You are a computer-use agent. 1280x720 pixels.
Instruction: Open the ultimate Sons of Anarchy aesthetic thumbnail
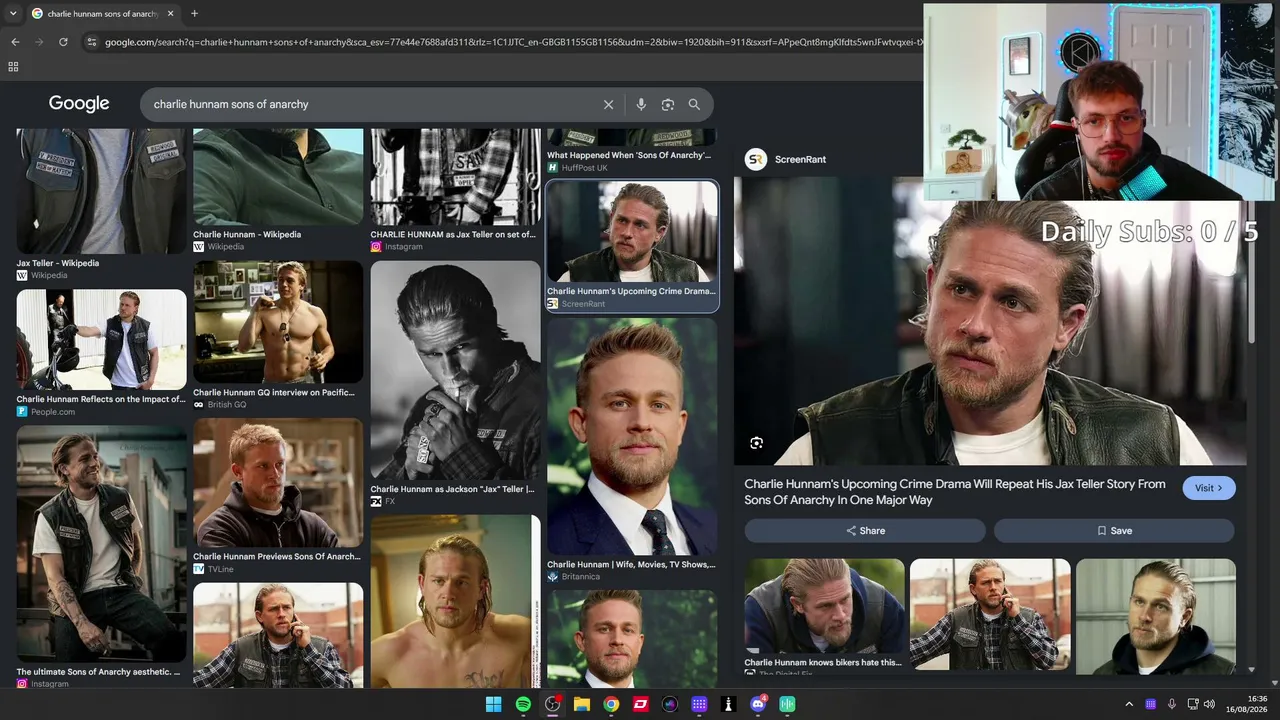pyautogui.click(x=101, y=545)
